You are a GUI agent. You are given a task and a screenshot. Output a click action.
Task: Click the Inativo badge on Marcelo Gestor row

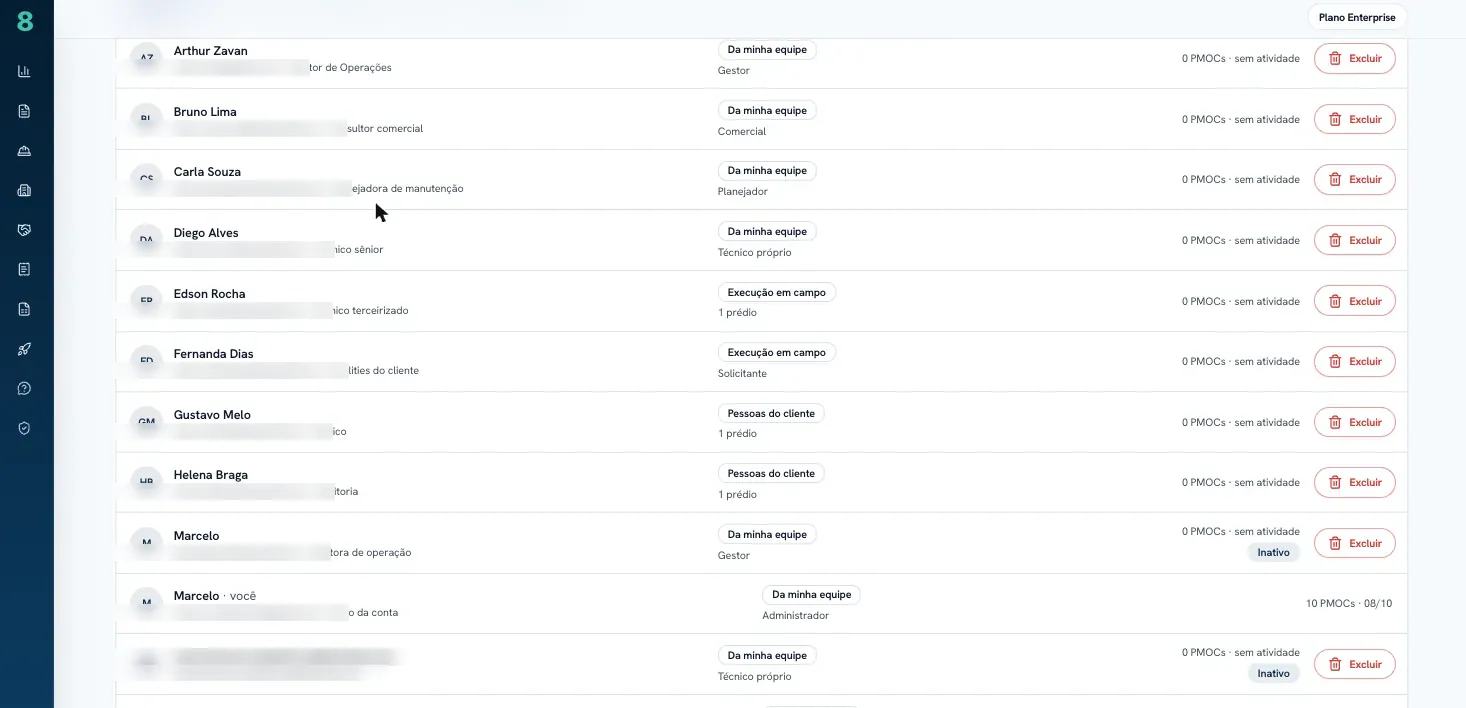[x=1273, y=552]
